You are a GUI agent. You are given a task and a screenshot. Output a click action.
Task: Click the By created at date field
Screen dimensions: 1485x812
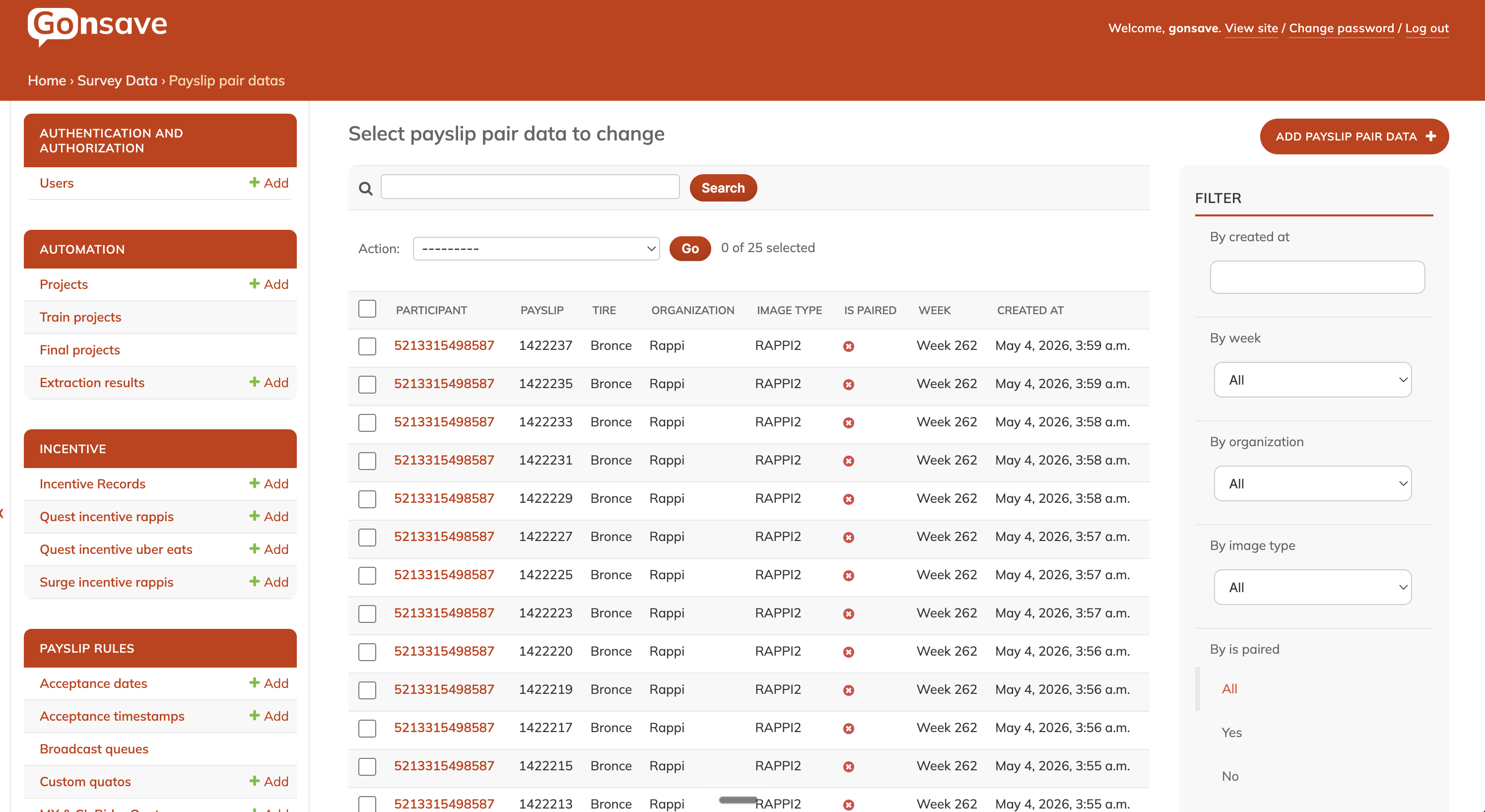(1317, 277)
